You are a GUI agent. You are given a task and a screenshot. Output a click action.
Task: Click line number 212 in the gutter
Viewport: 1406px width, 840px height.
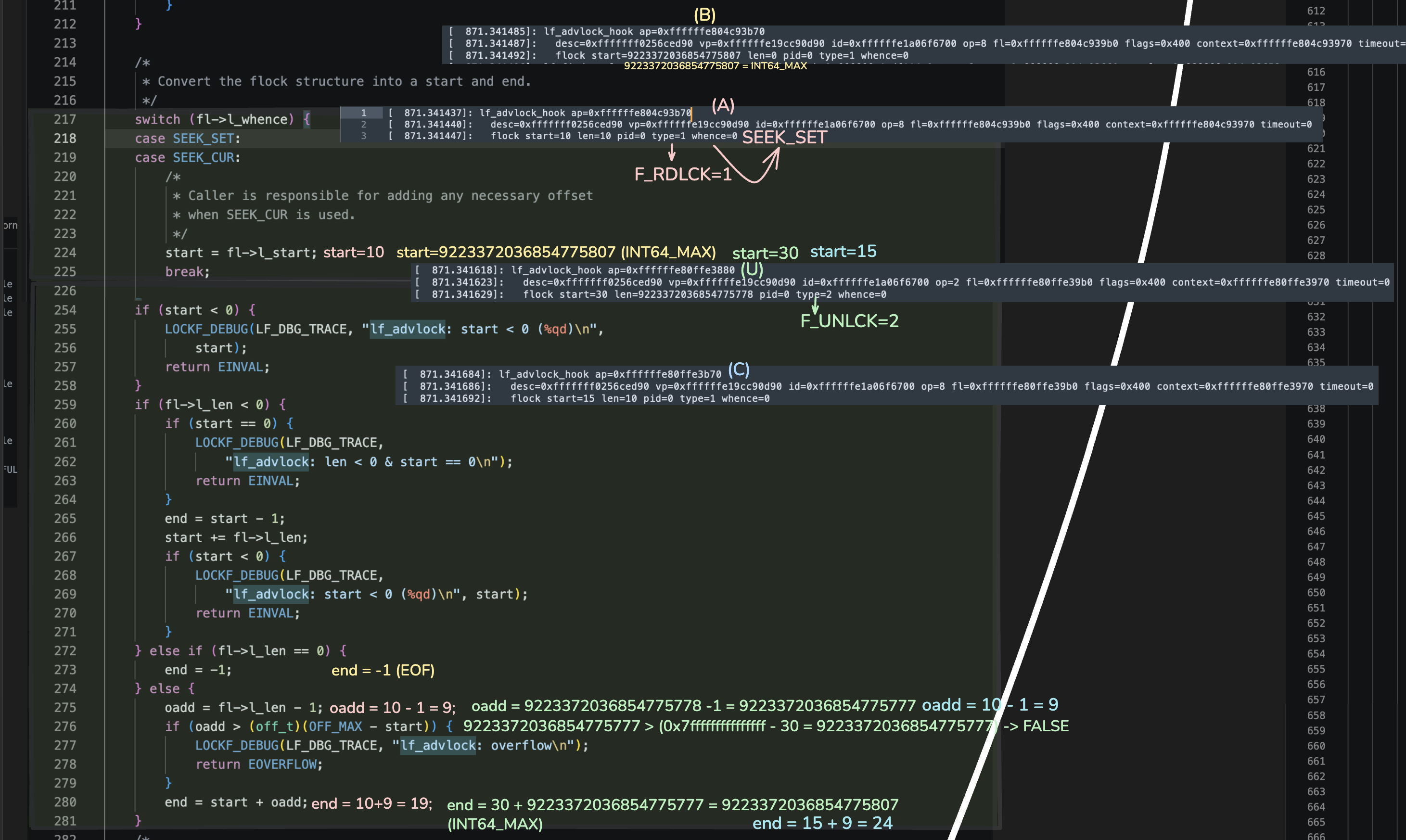pos(65,24)
